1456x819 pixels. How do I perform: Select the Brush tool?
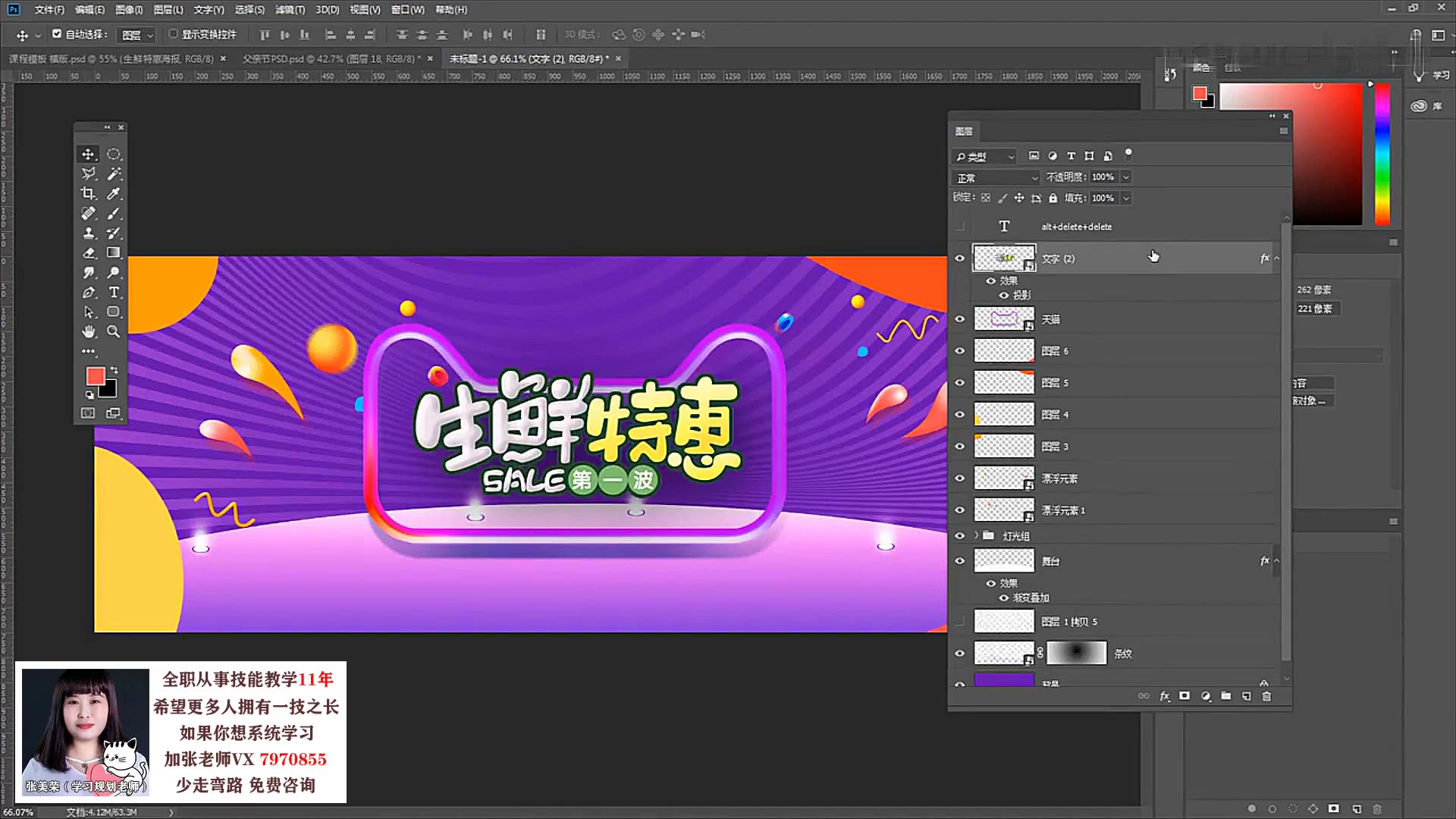114,213
